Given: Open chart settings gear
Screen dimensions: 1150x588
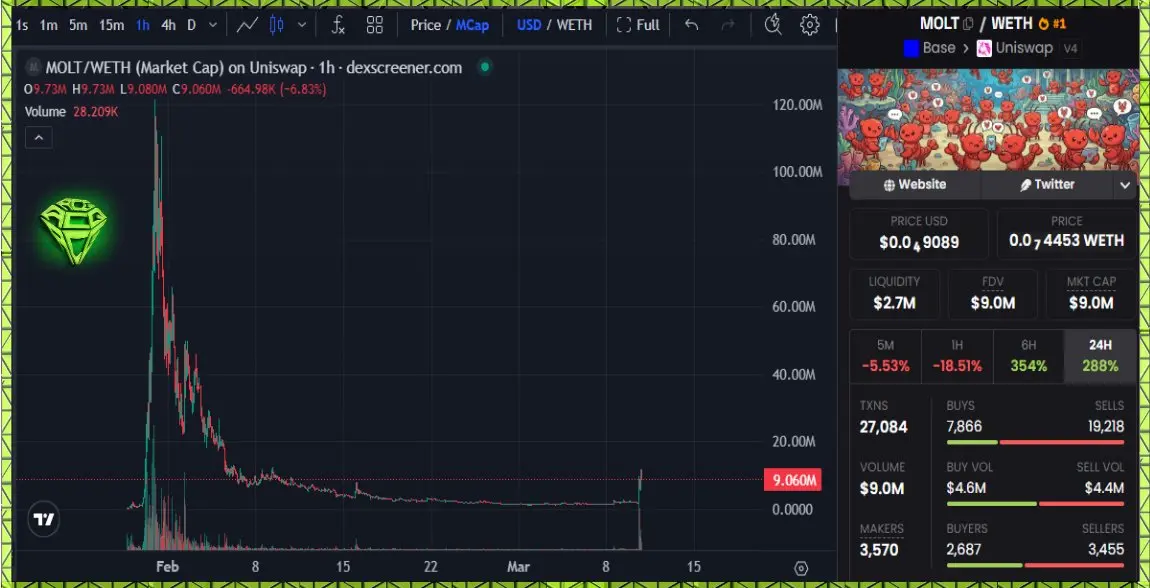Looking at the screenshot, I should coord(810,25).
